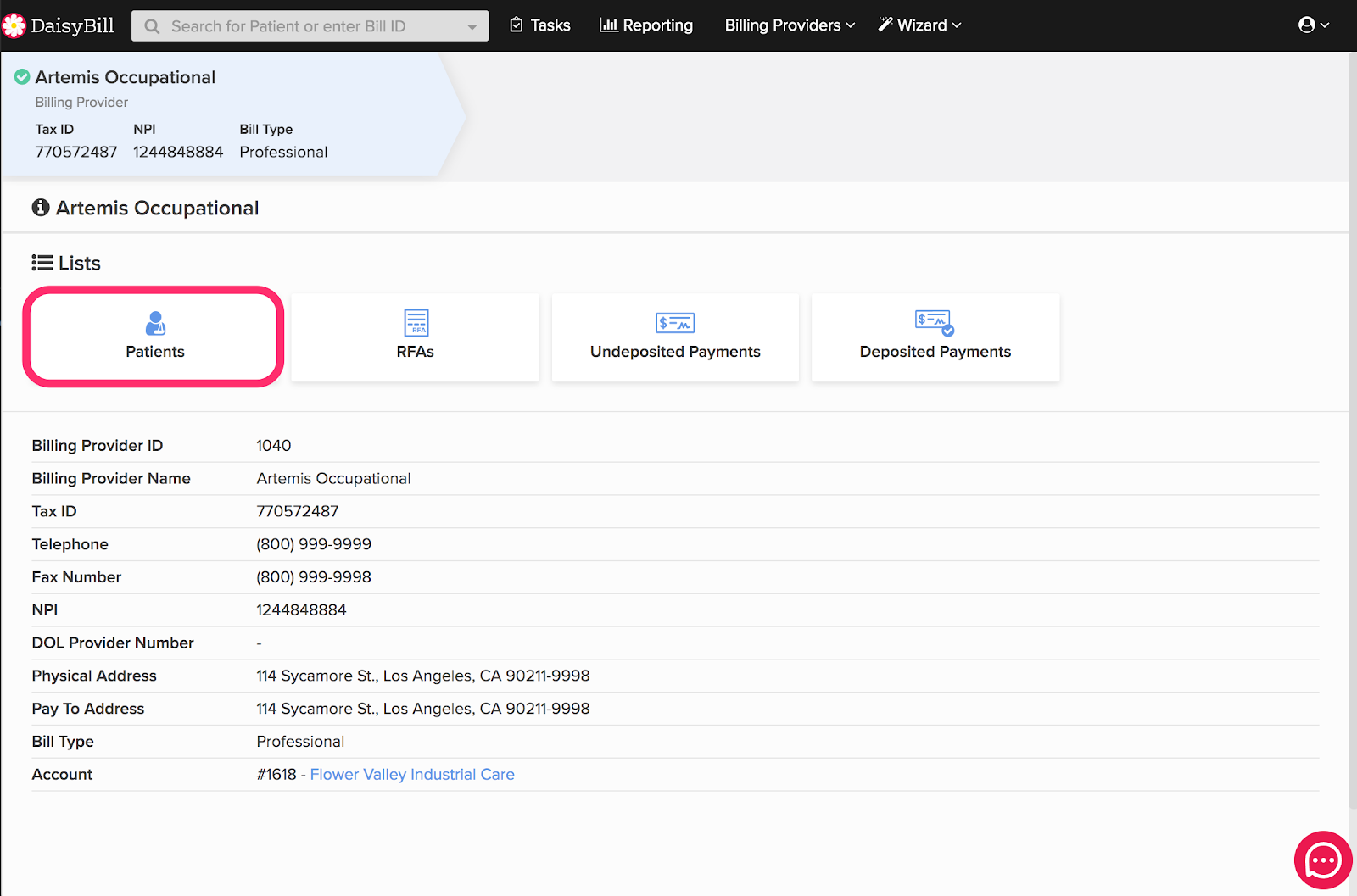Click the Pay To Address value
1357x896 pixels.
pos(423,709)
